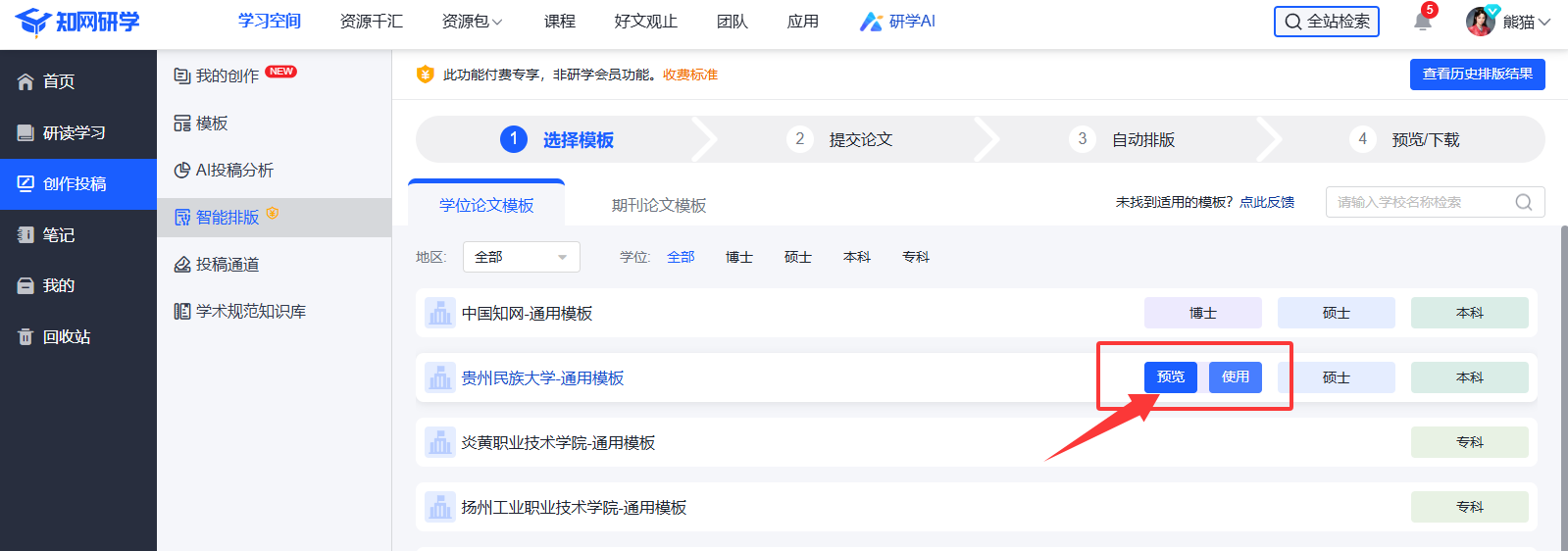1568x551 pixels.
Task: Filter degree by 专科
Action: (915, 257)
